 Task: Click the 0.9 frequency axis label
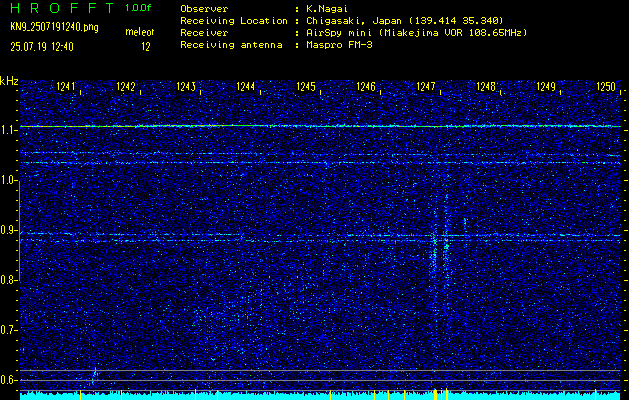pyautogui.click(x=7, y=230)
